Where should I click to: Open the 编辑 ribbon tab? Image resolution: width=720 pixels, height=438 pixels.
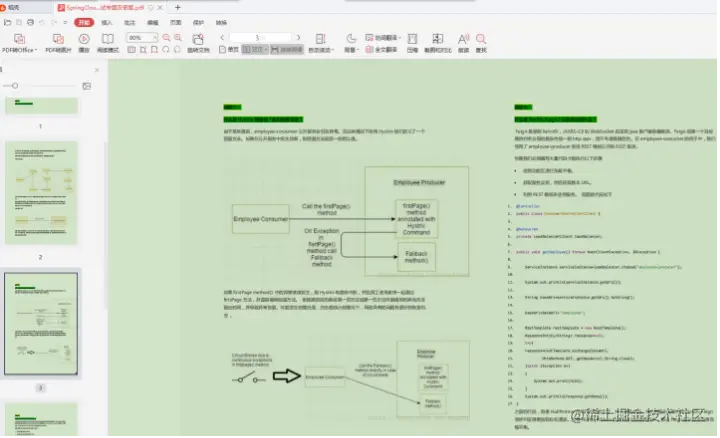152,22
